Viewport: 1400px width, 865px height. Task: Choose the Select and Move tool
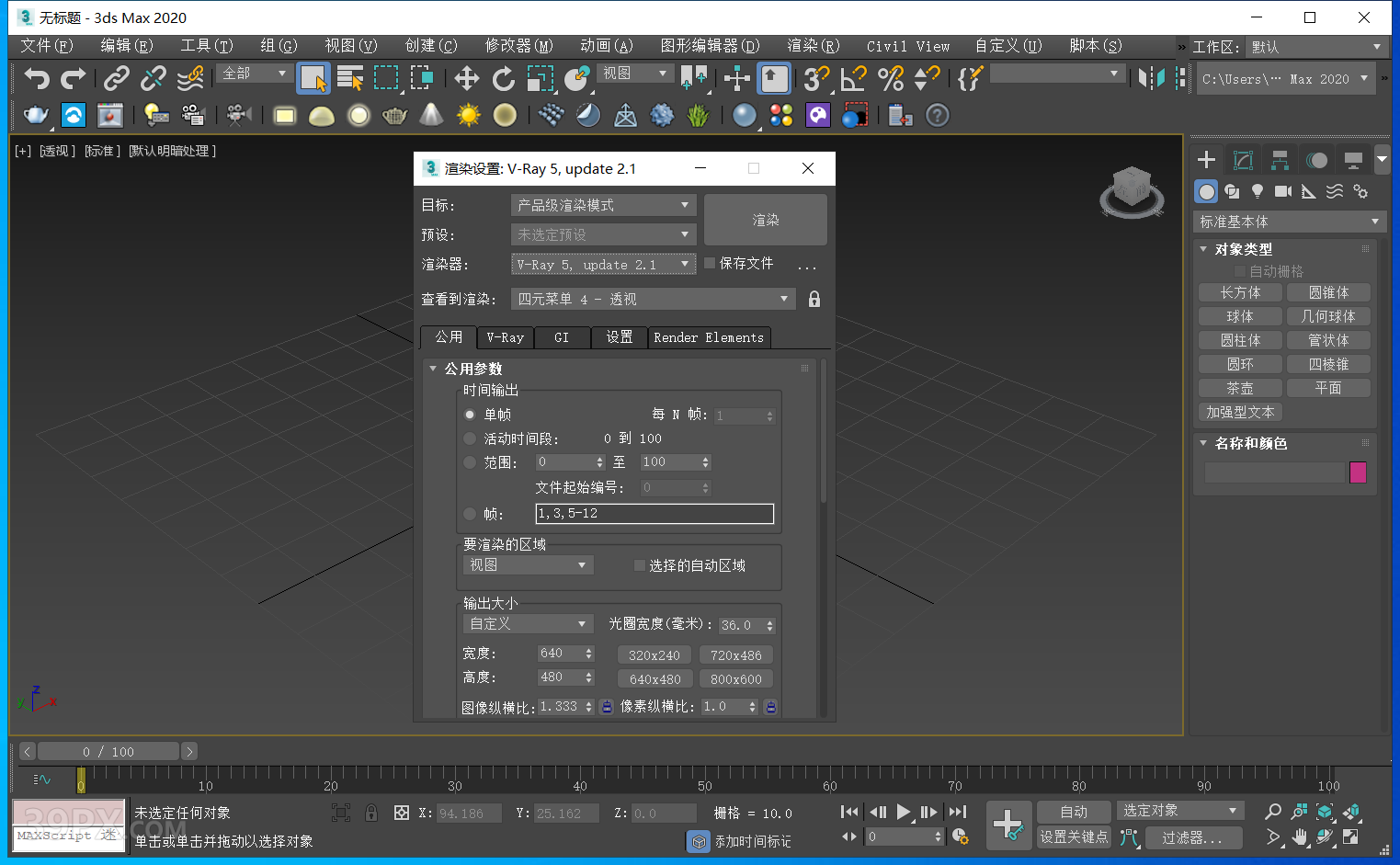coord(467,79)
